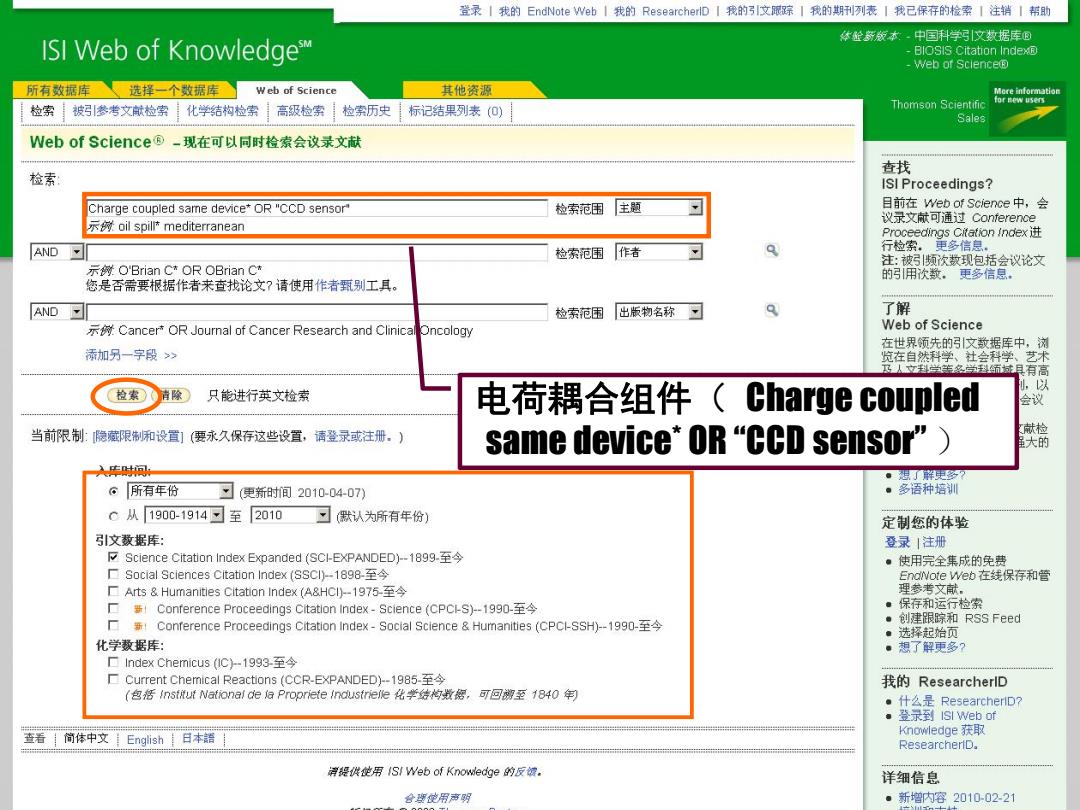
Task: Open the 作者 search scope dropdown
Action: (x=658, y=252)
